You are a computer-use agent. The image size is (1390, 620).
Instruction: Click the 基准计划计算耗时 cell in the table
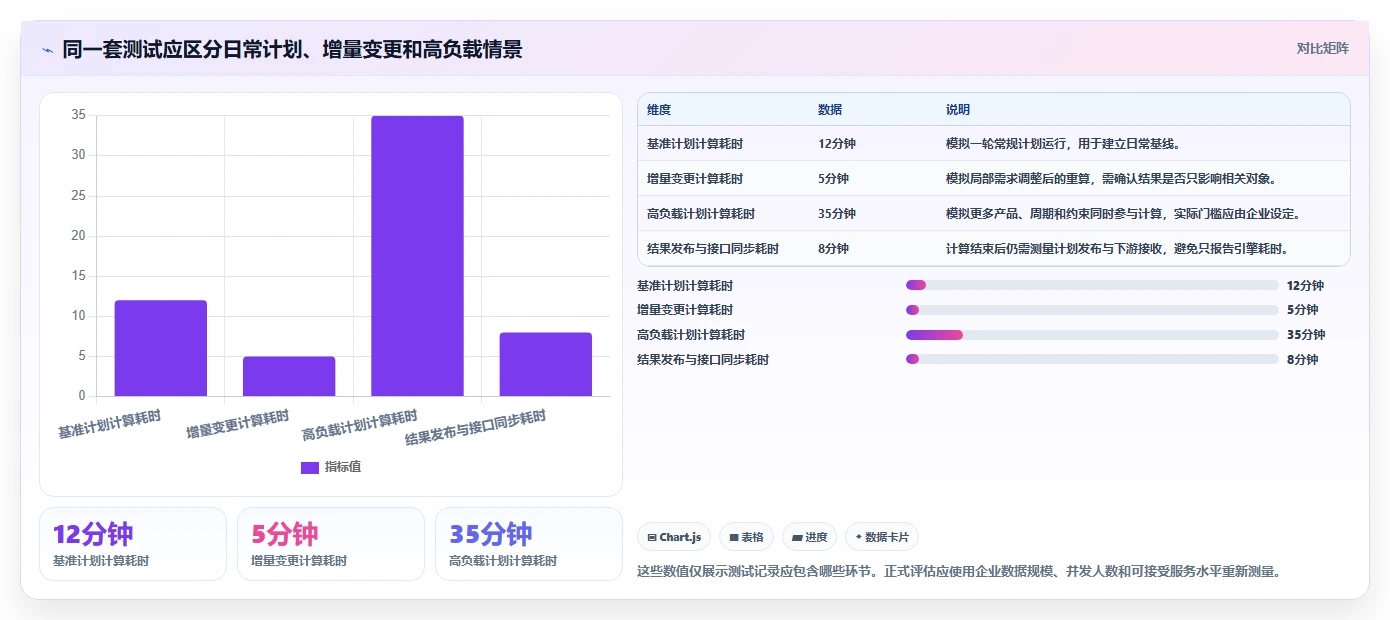click(x=695, y=144)
